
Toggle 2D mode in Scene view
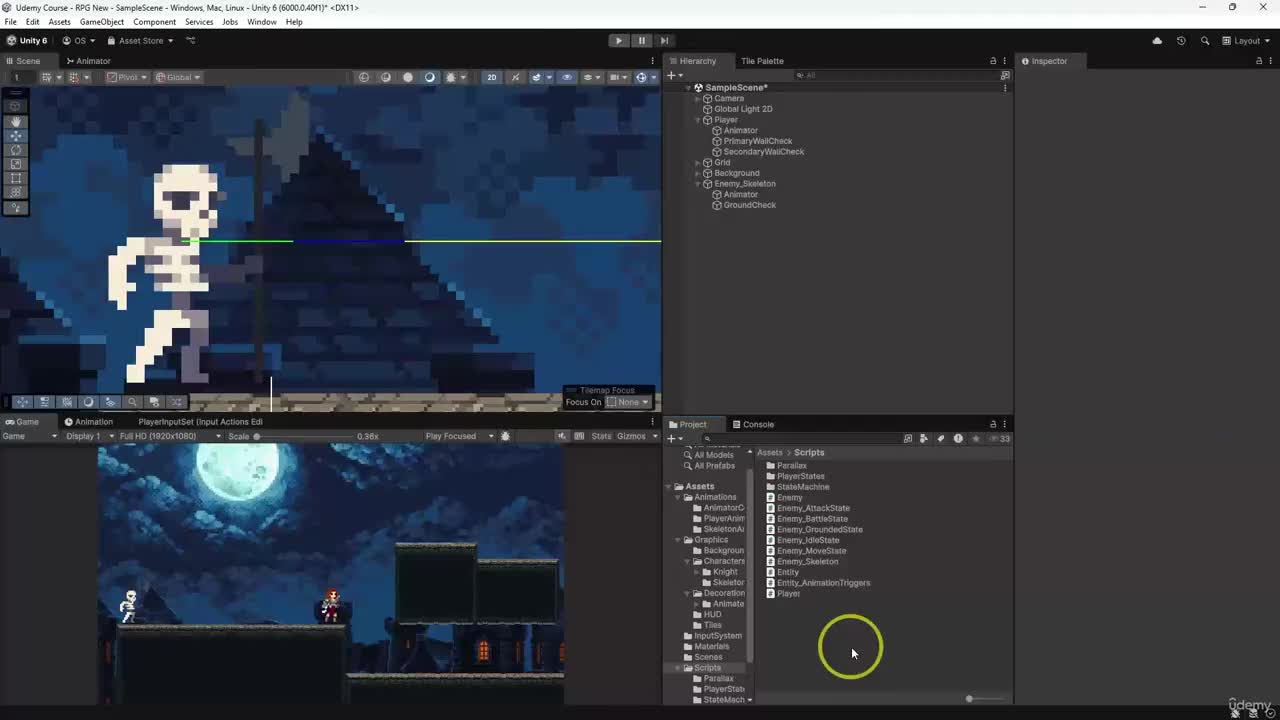491,77
